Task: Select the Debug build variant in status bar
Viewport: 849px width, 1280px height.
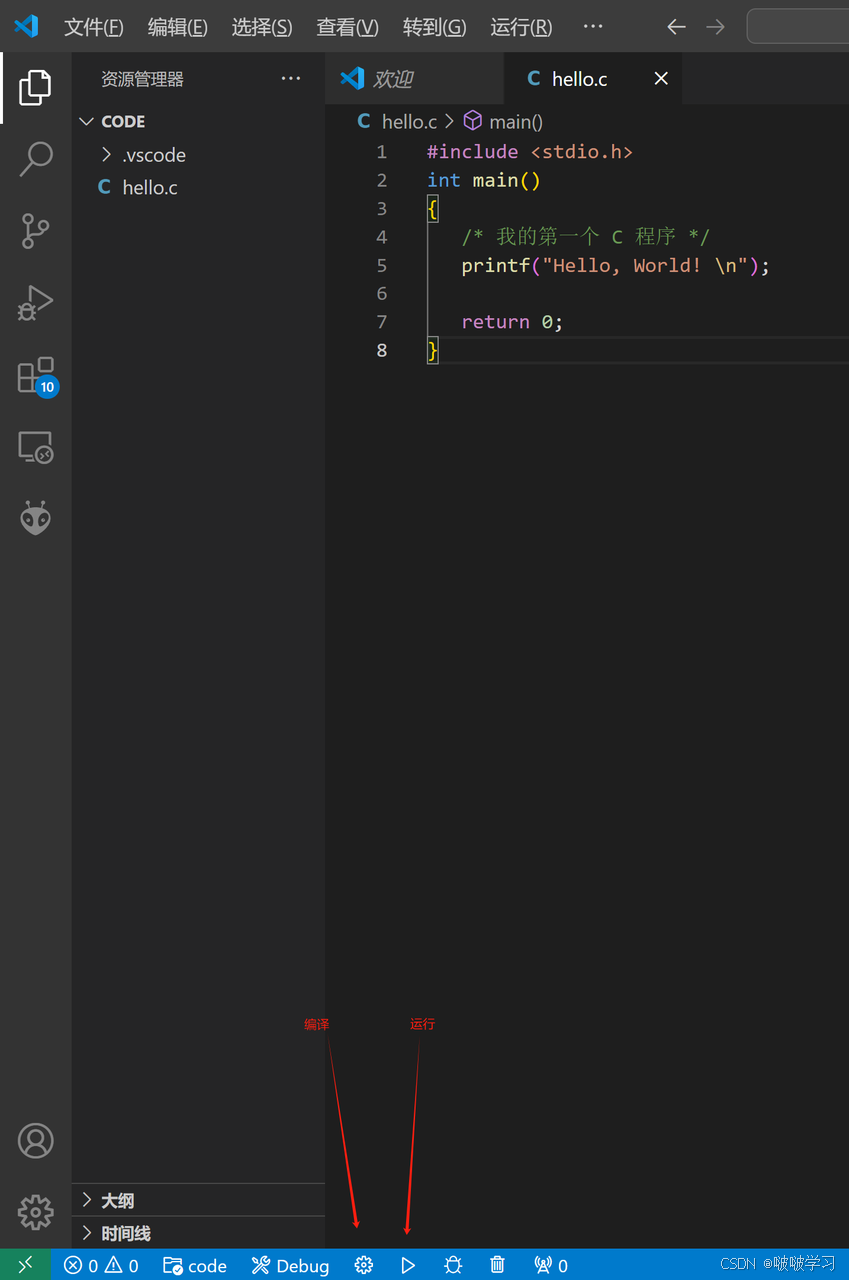Action: click(290, 1266)
